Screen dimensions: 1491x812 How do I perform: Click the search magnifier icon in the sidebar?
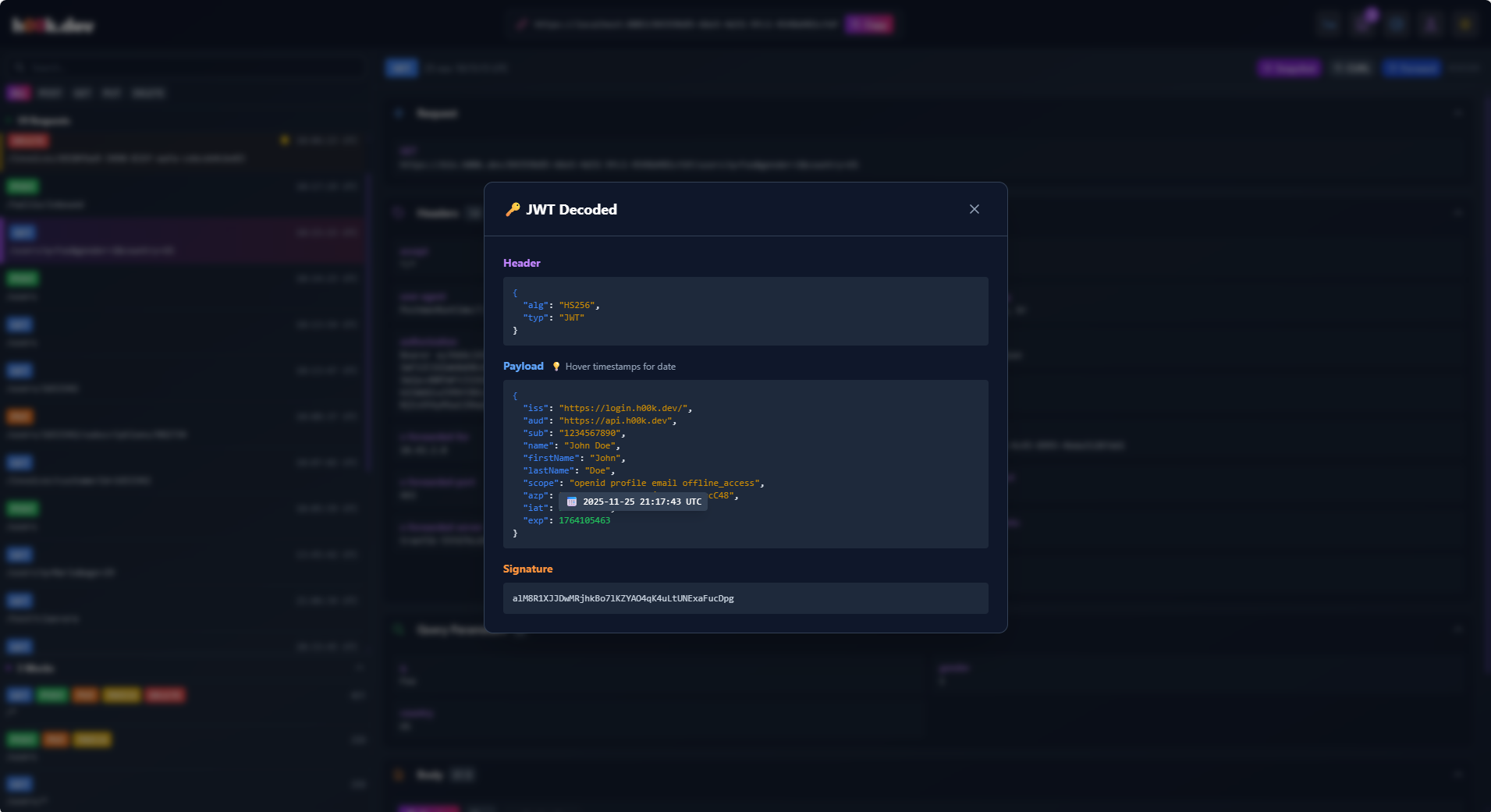[20, 67]
